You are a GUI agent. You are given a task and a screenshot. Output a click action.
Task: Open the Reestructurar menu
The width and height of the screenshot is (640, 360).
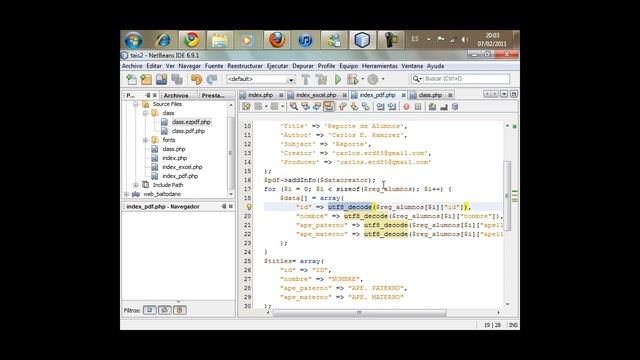pyautogui.click(x=245, y=66)
